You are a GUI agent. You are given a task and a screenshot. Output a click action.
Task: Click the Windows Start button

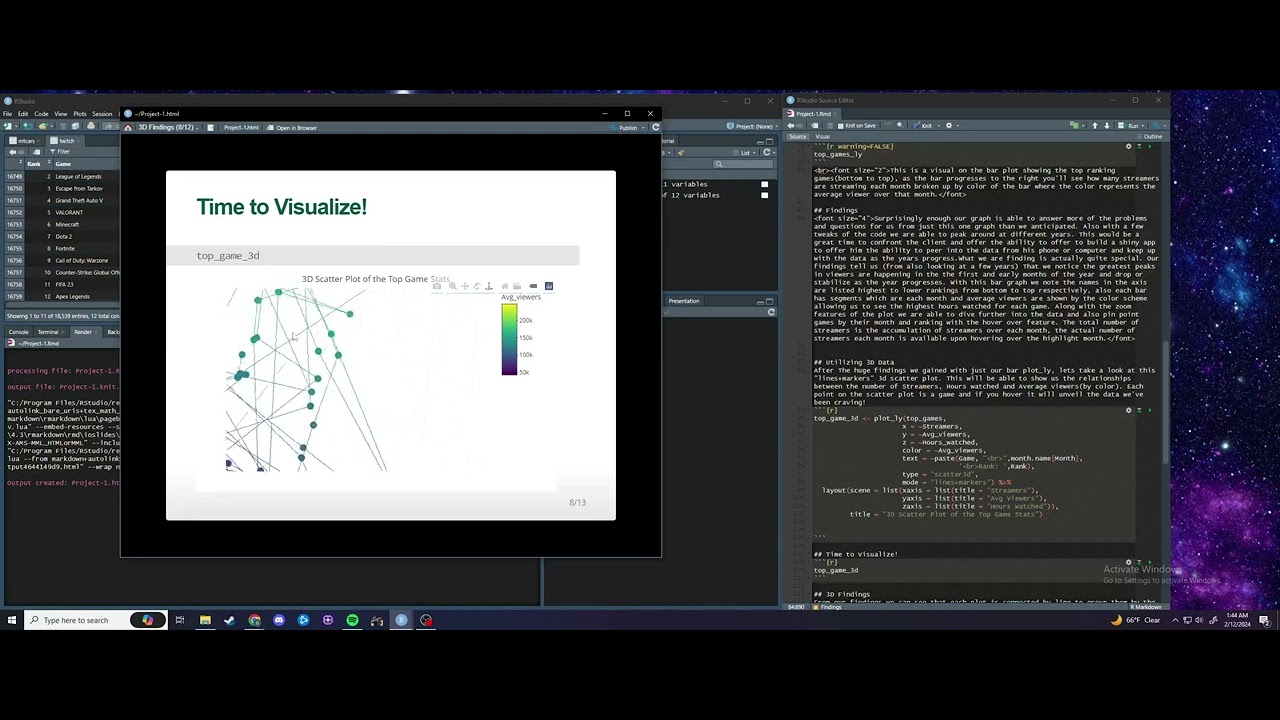pos(11,620)
